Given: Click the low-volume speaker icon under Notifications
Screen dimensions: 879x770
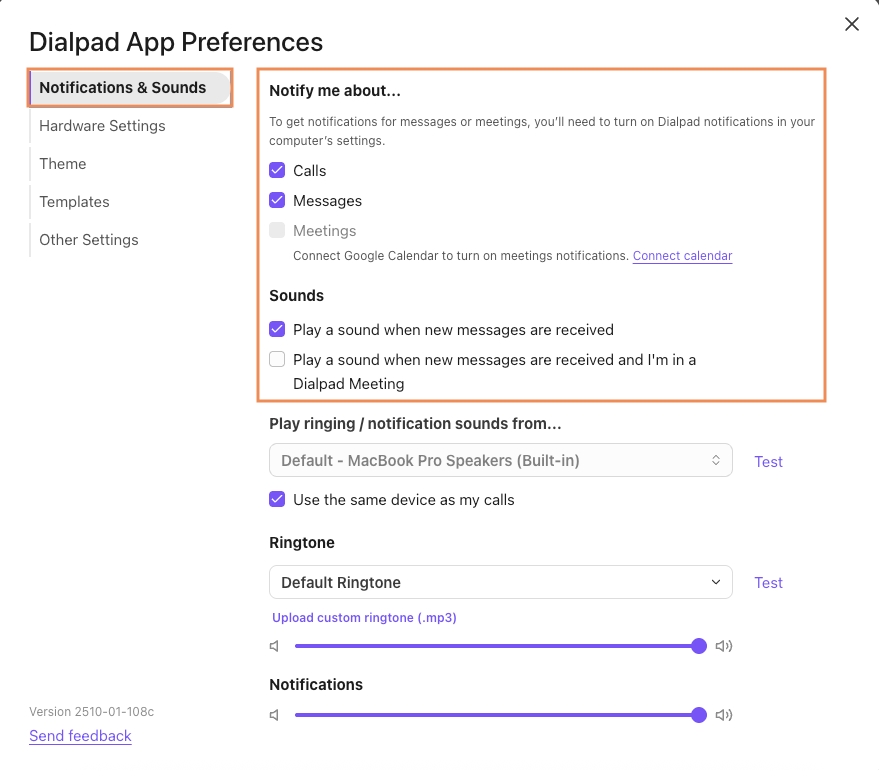Looking at the screenshot, I should pyautogui.click(x=274, y=715).
